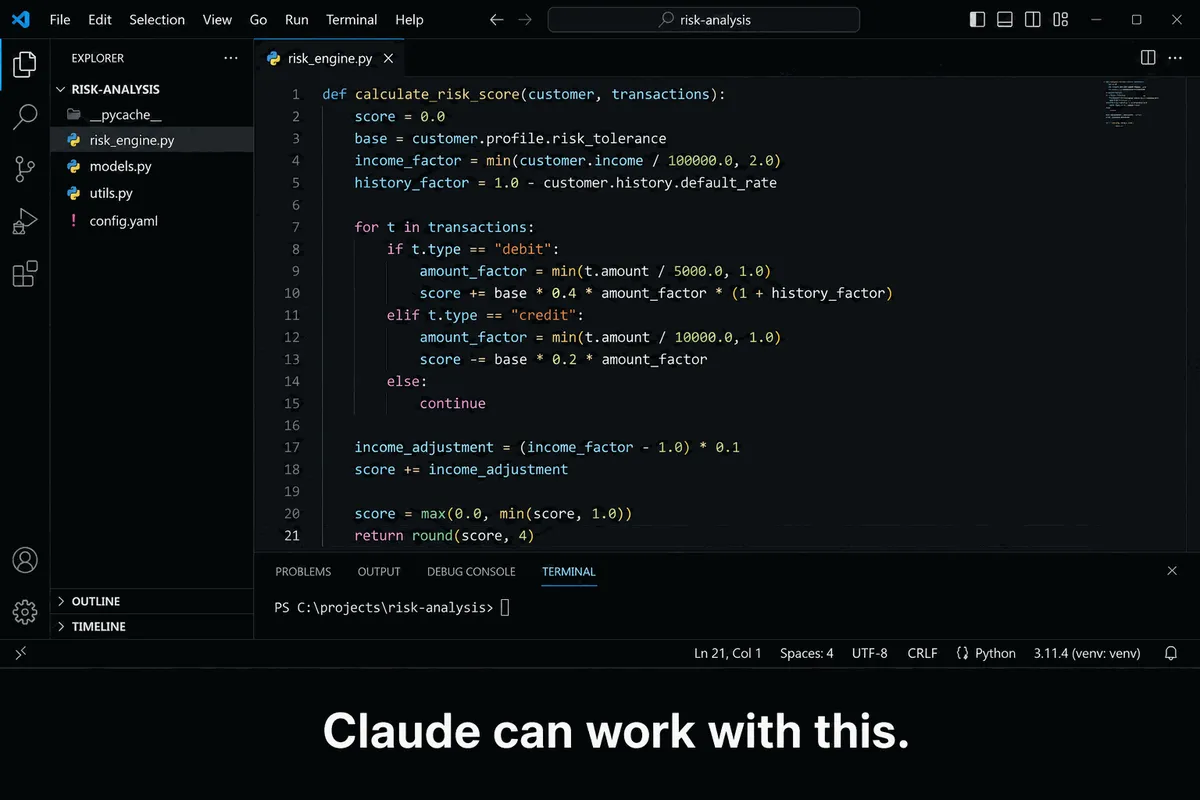Switch to the OUTPUT panel tab
The height and width of the screenshot is (800, 1200).
point(379,571)
